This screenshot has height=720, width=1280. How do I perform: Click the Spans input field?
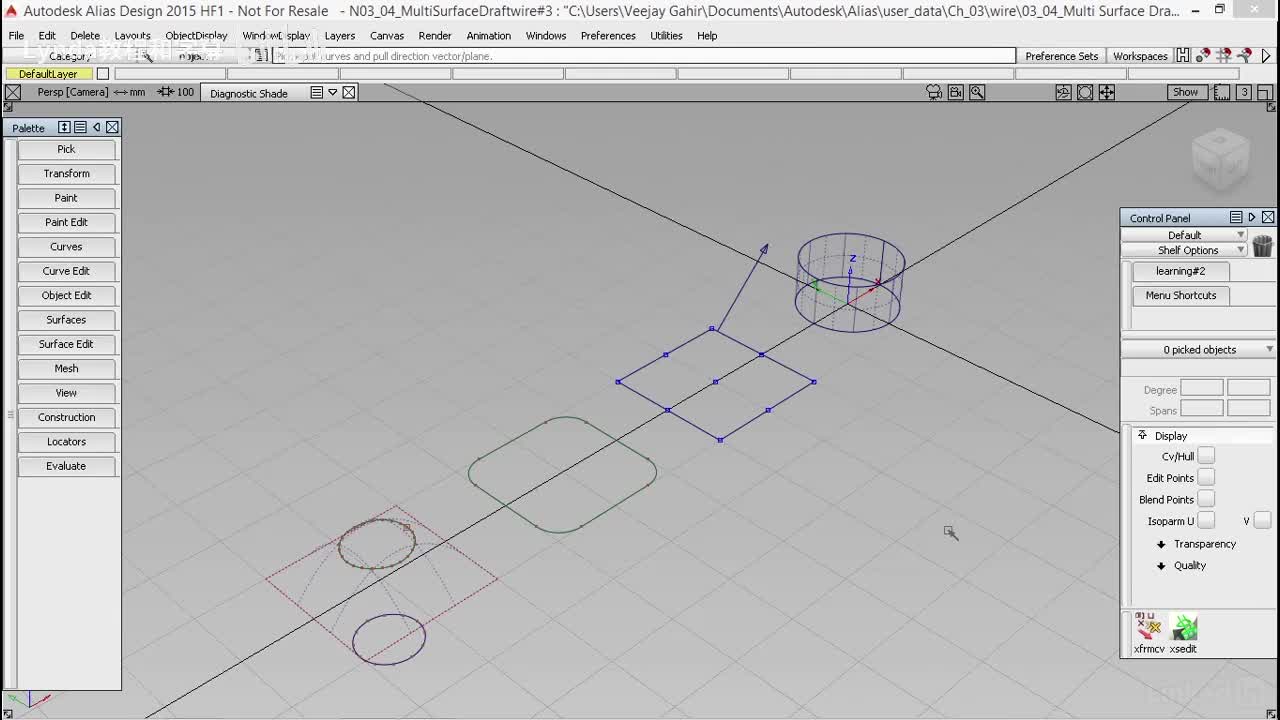click(1202, 409)
